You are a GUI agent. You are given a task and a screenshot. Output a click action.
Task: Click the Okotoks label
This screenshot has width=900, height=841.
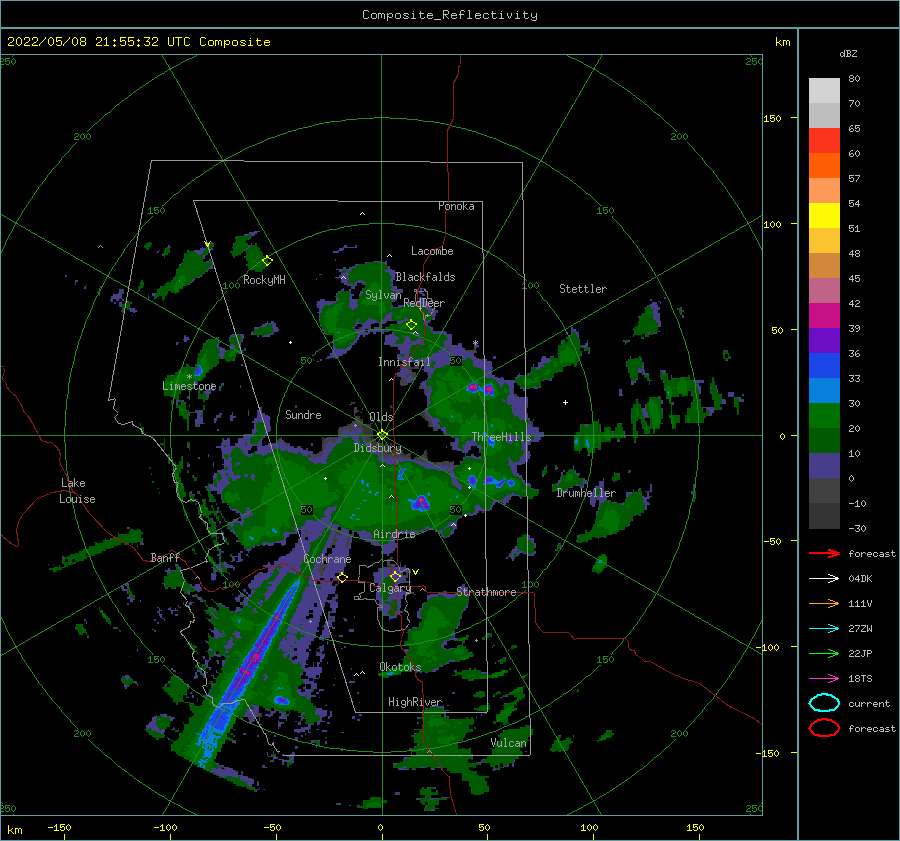pos(400,667)
